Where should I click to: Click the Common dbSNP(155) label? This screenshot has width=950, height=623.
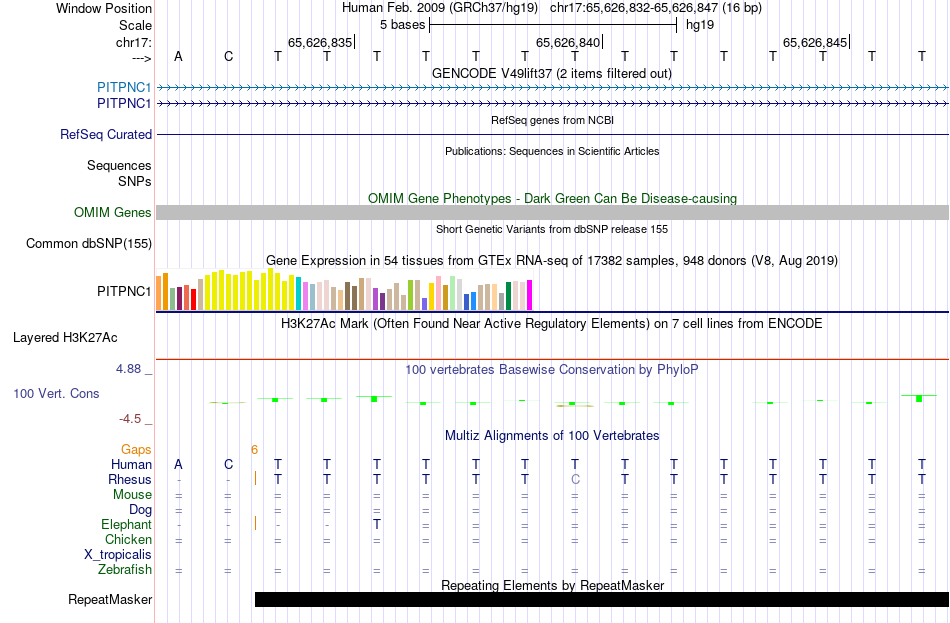point(89,244)
